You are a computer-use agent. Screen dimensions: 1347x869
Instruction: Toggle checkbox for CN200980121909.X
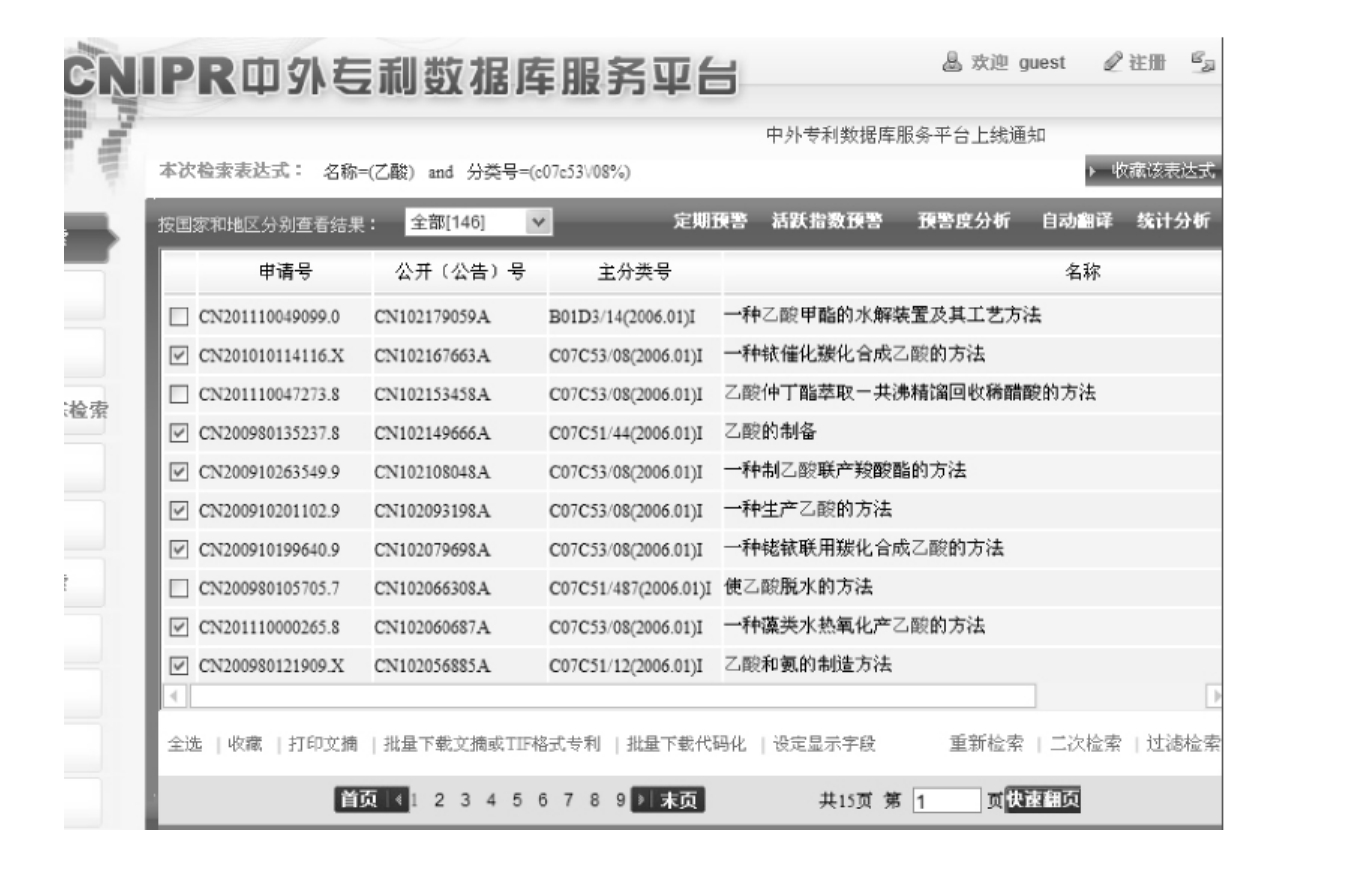tap(179, 664)
